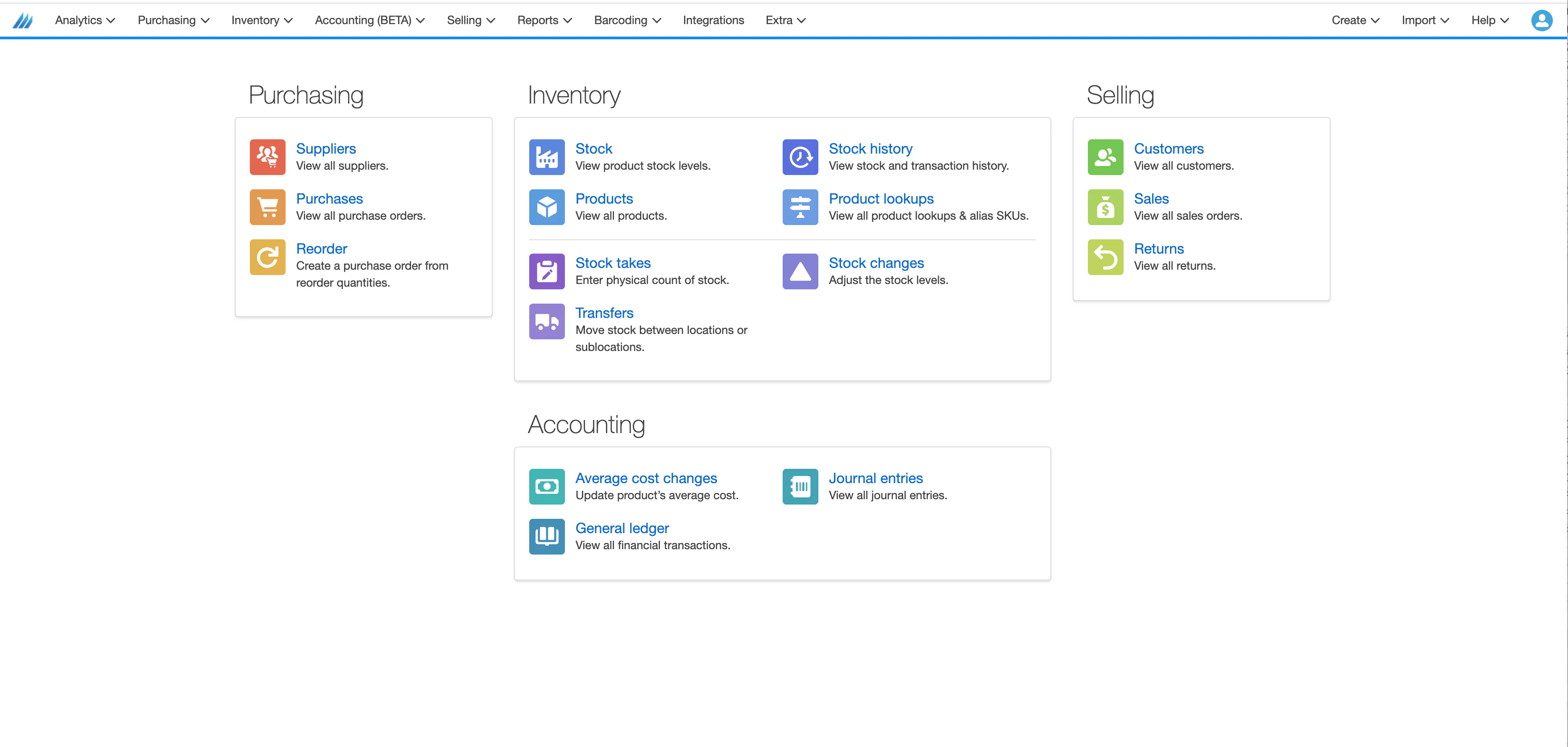Screen dimensions: 1568x747
Task: Click the Extra menu in the navigation bar
Action: [785, 20]
